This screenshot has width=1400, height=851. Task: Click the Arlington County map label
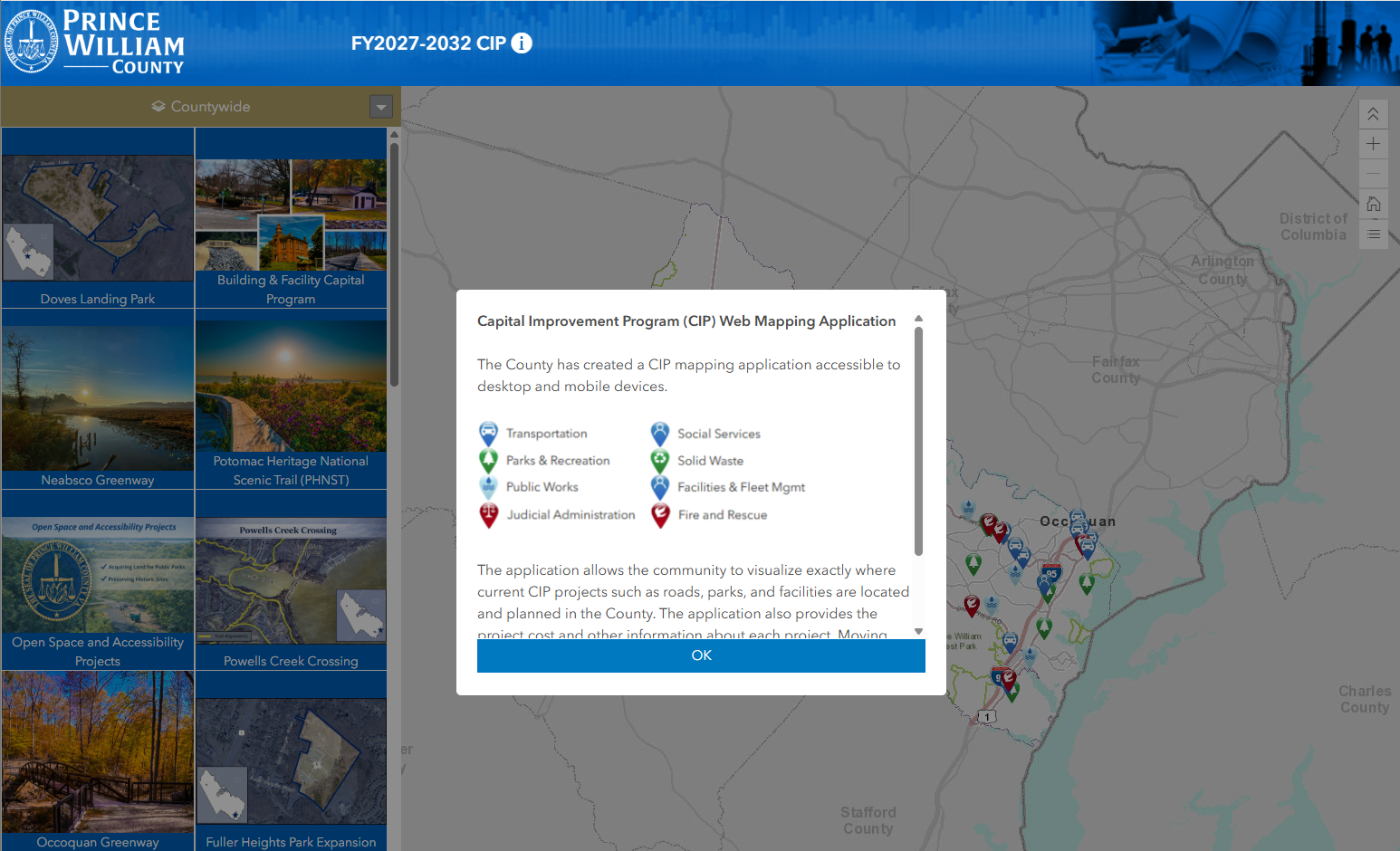1223,270
